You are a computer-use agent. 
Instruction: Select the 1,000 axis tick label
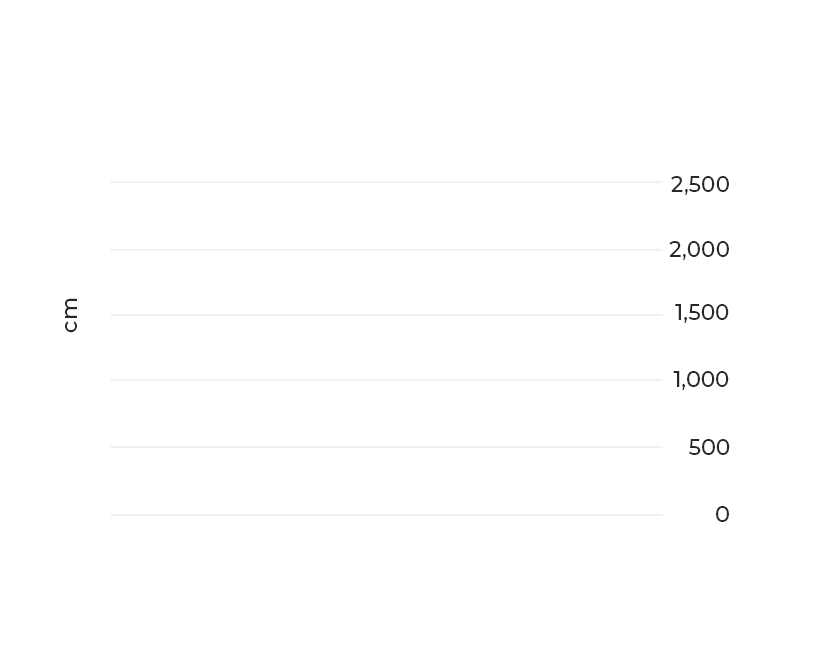tap(700, 380)
